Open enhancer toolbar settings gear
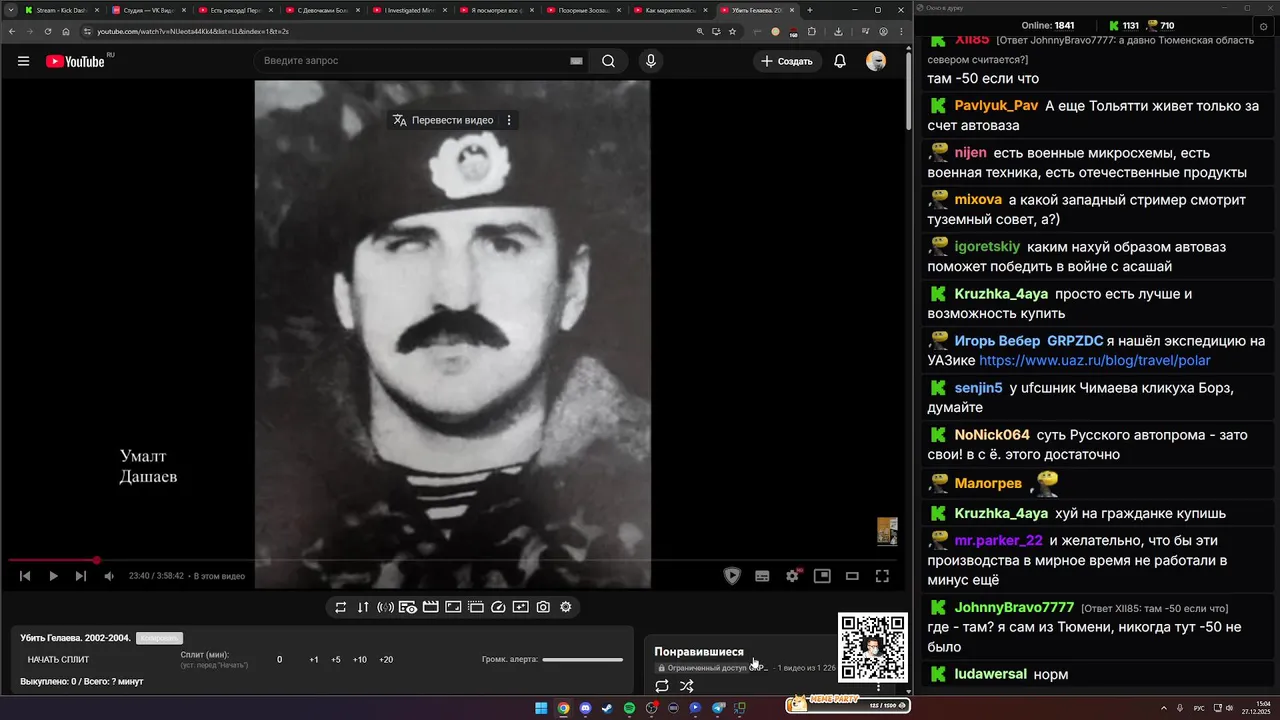Viewport: 1280px width, 720px height. [566, 607]
